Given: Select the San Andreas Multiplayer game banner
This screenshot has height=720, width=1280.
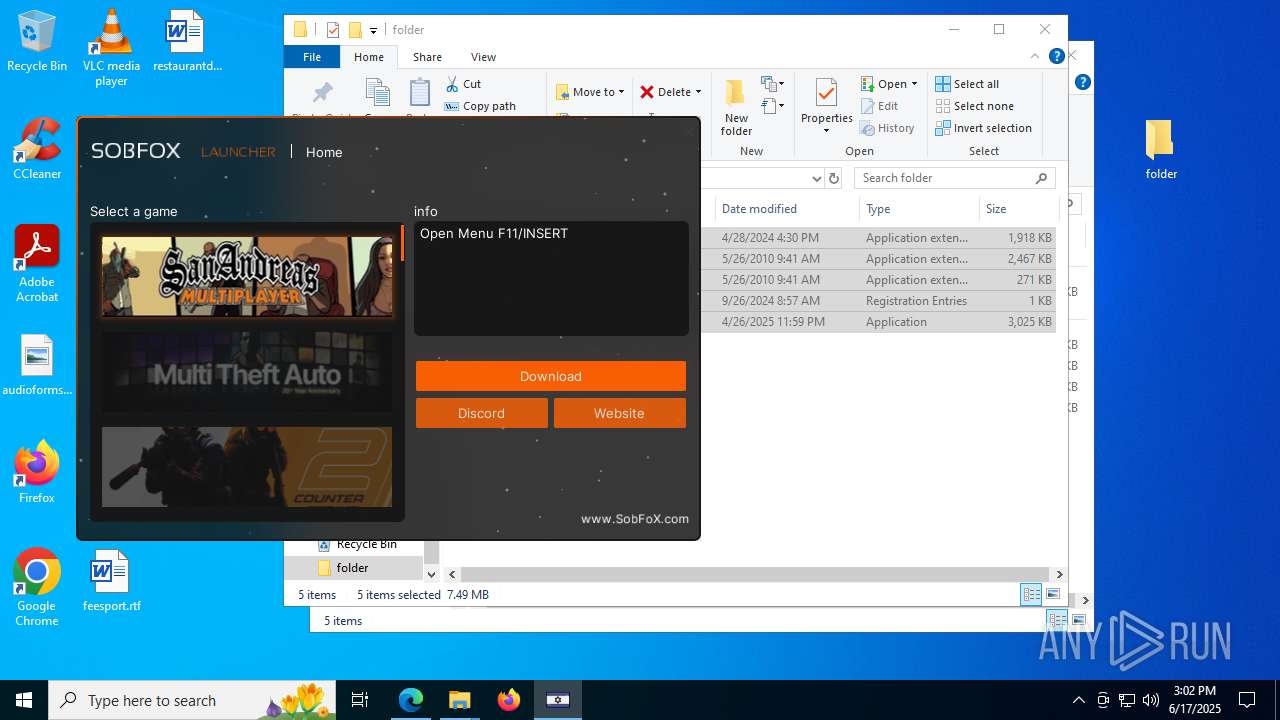Looking at the screenshot, I should click(x=247, y=277).
